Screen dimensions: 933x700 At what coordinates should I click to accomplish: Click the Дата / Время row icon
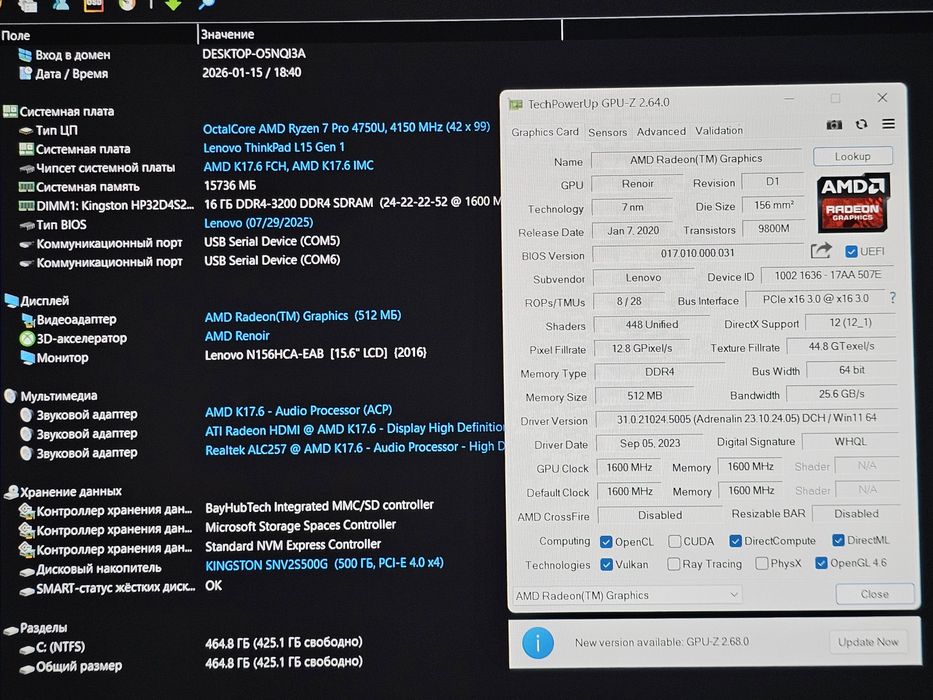click(25, 74)
